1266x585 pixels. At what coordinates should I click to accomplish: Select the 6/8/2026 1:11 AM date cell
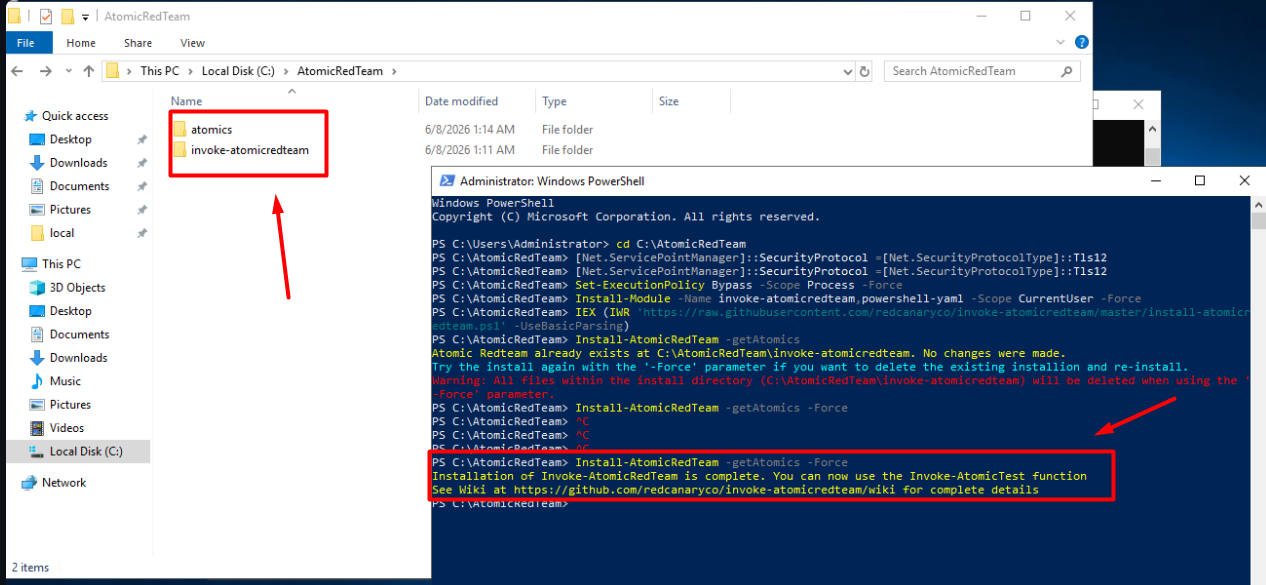(x=470, y=150)
